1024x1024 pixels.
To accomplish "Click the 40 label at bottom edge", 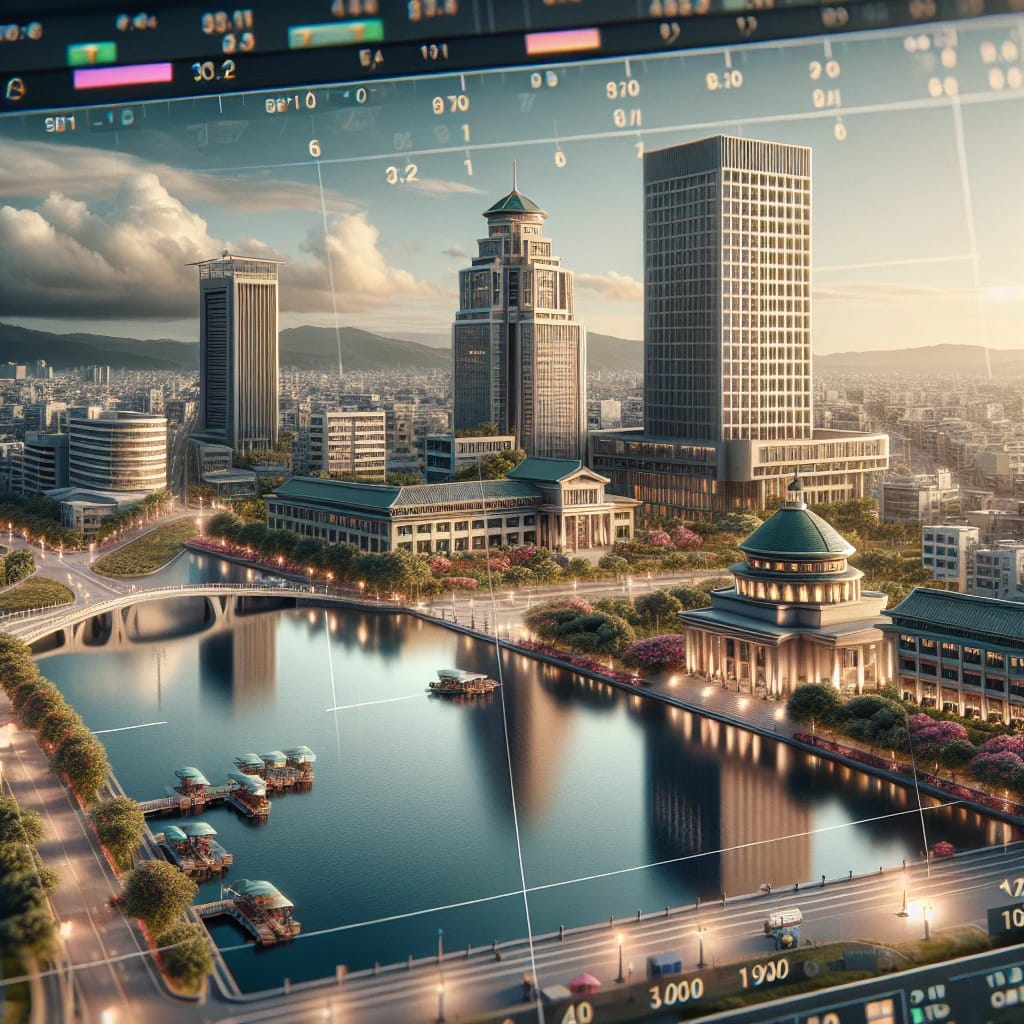I will pos(577,1014).
